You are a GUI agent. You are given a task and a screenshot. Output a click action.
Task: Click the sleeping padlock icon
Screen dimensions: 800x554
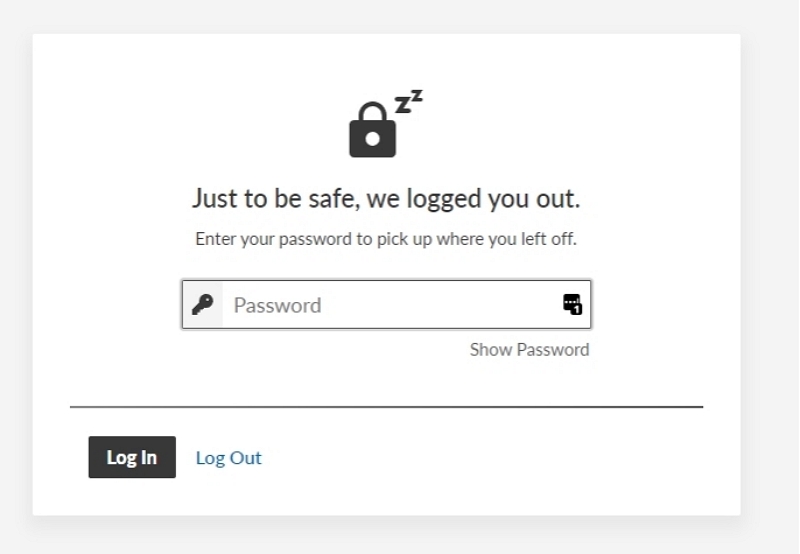386,123
